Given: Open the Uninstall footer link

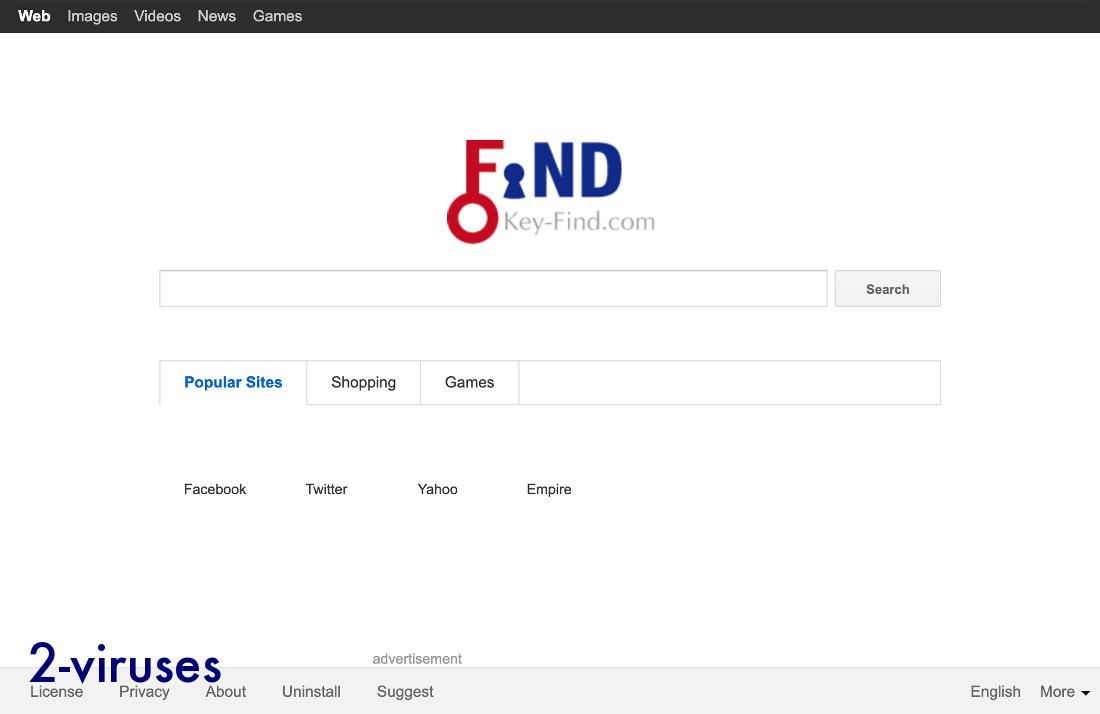Looking at the screenshot, I should click(x=310, y=691).
